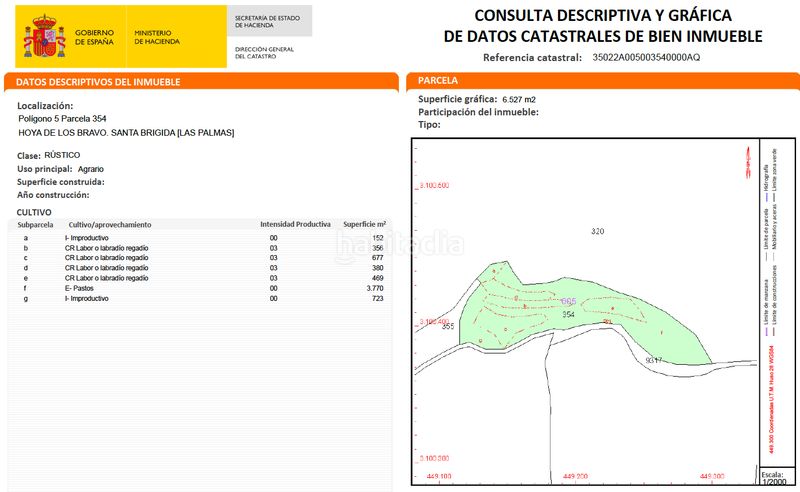The width and height of the screenshot is (800, 492).
Task: Click the Dirección General del Catastro text
Action: [265, 52]
